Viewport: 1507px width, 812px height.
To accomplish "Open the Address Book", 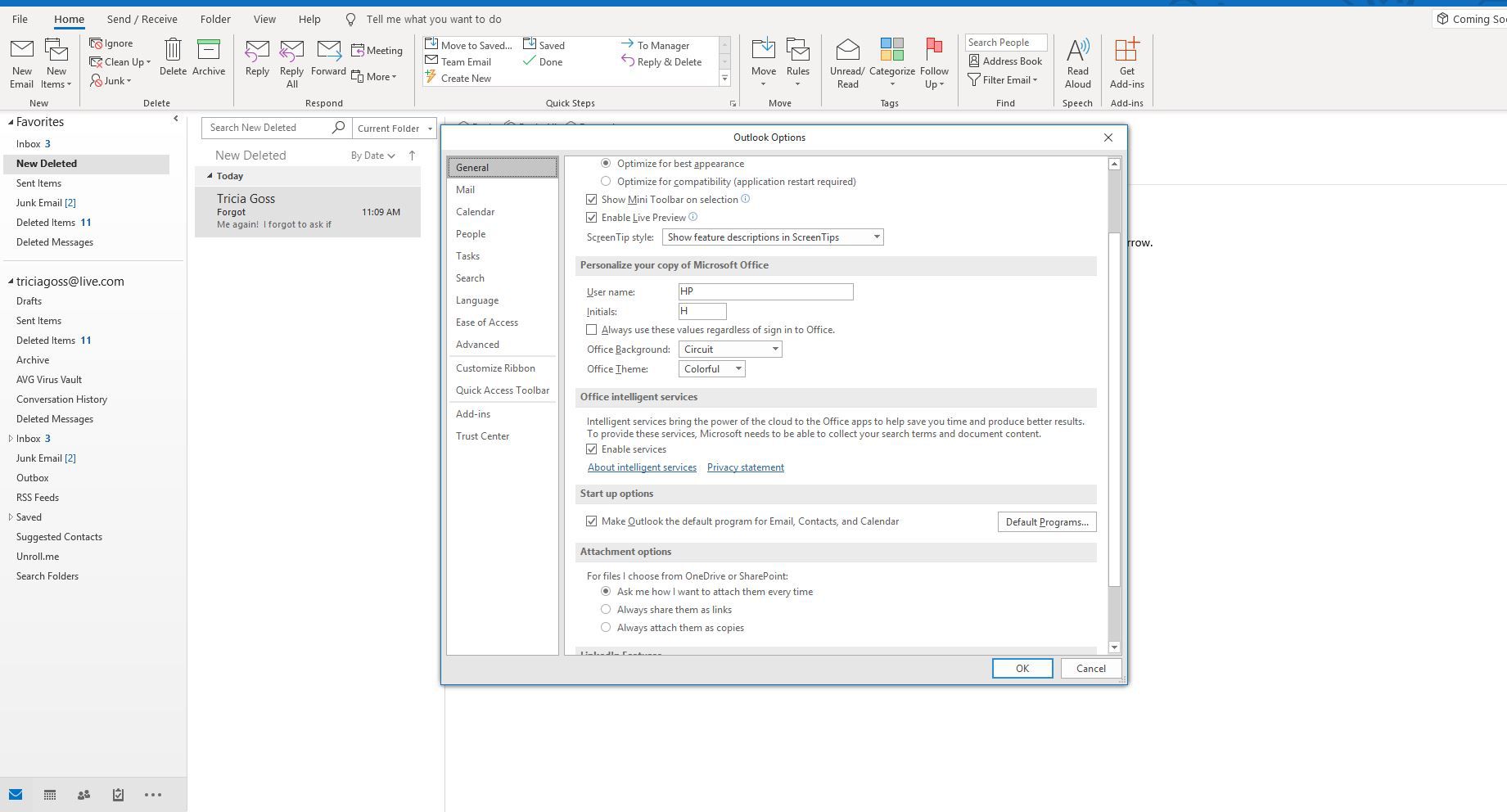I will point(1005,61).
